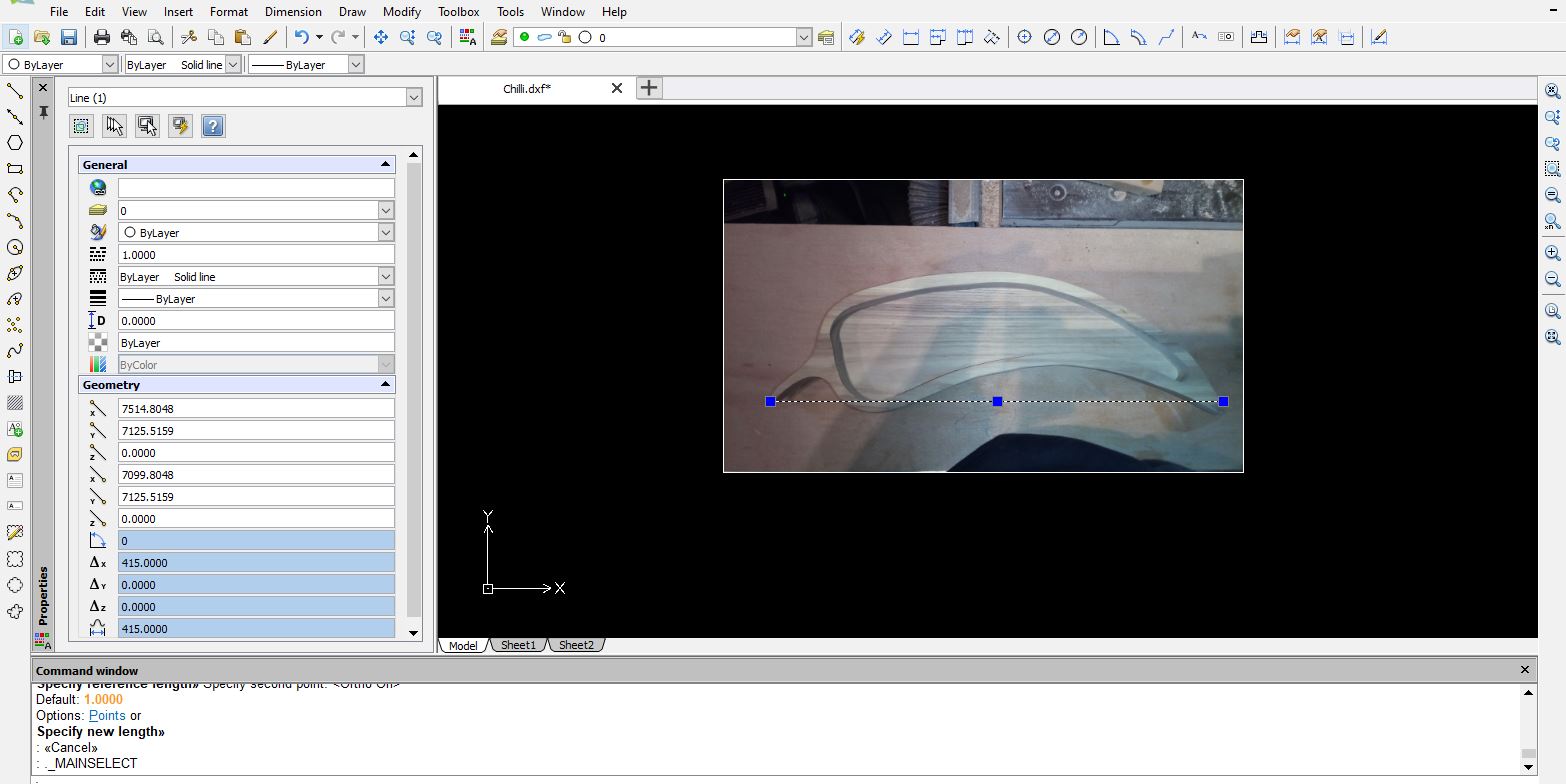
Task: Open top toolbar linetype Solid line dropdown
Action: point(233,64)
